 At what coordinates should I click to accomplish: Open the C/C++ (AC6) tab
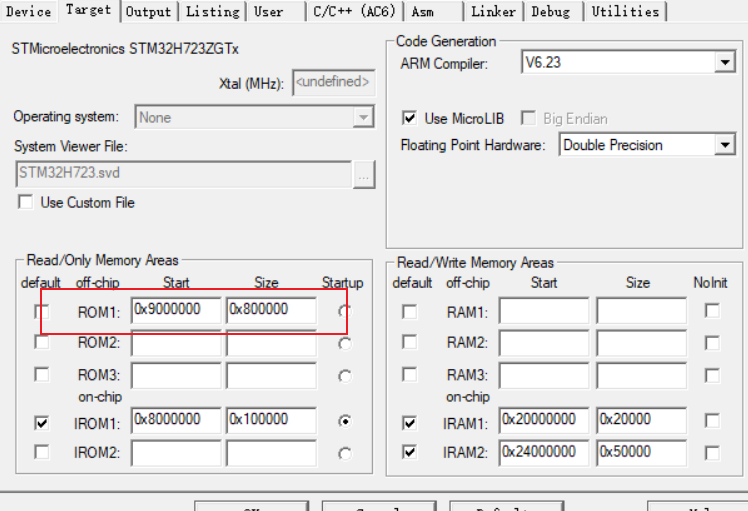(x=354, y=11)
